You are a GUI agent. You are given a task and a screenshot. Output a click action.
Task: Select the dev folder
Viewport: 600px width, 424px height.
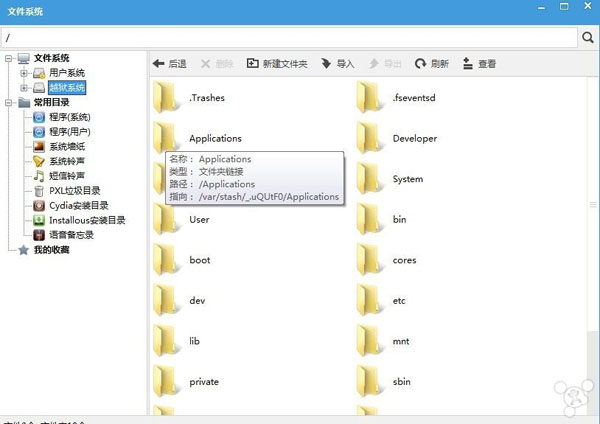(179, 300)
